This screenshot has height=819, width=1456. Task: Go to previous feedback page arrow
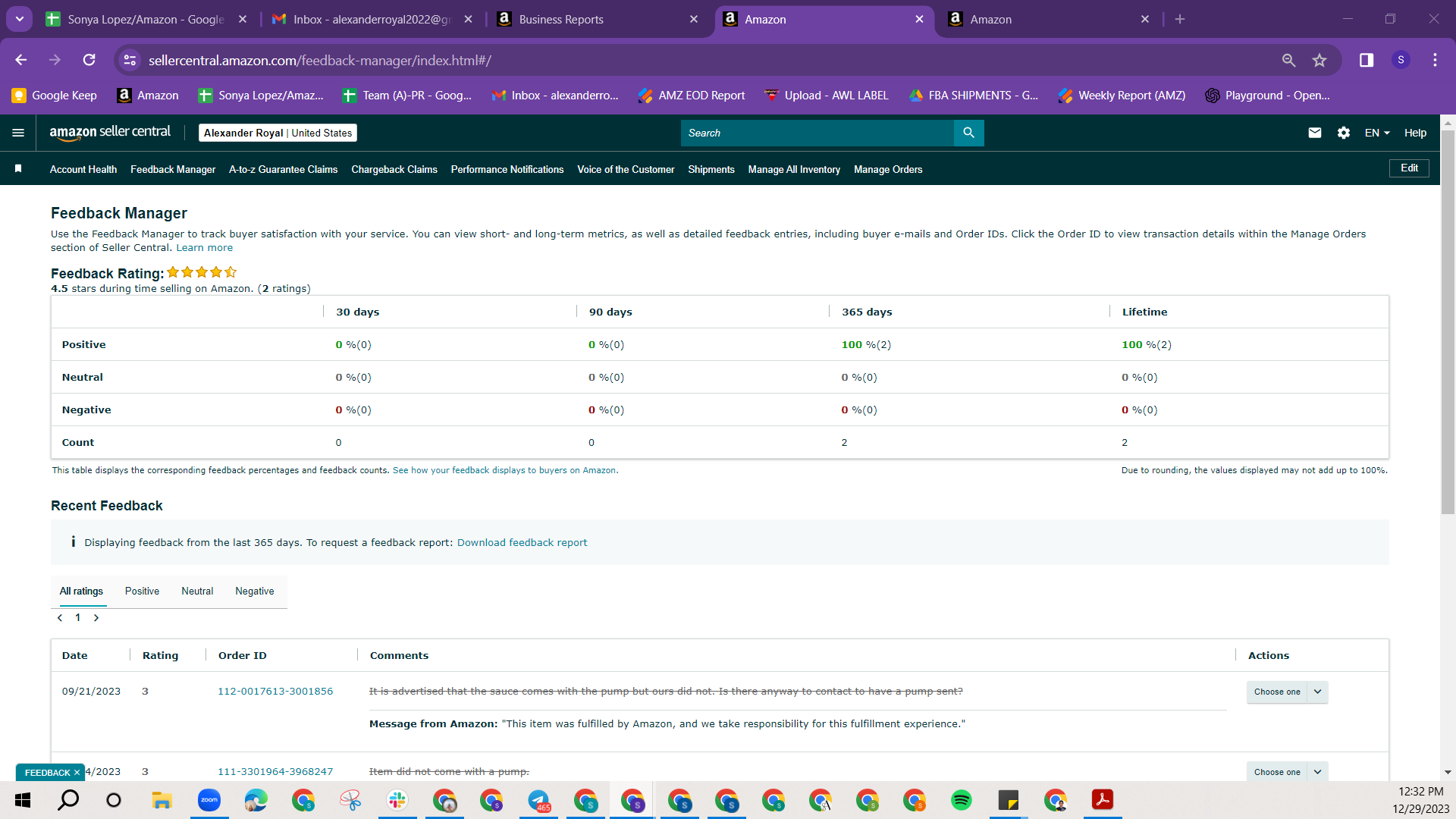tap(60, 618)
